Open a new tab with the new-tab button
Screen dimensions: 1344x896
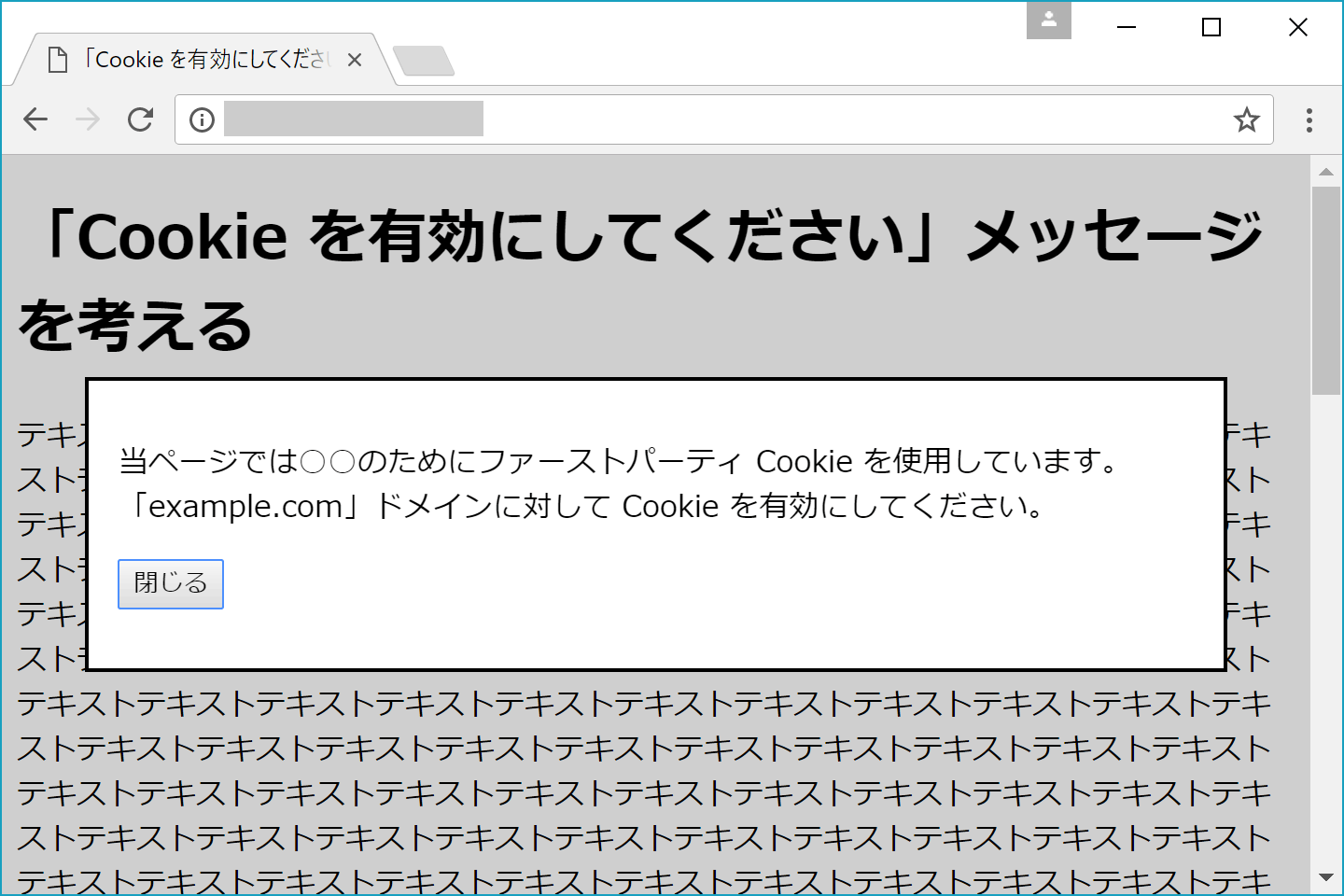pyautogui.click(x=424, y=61)
